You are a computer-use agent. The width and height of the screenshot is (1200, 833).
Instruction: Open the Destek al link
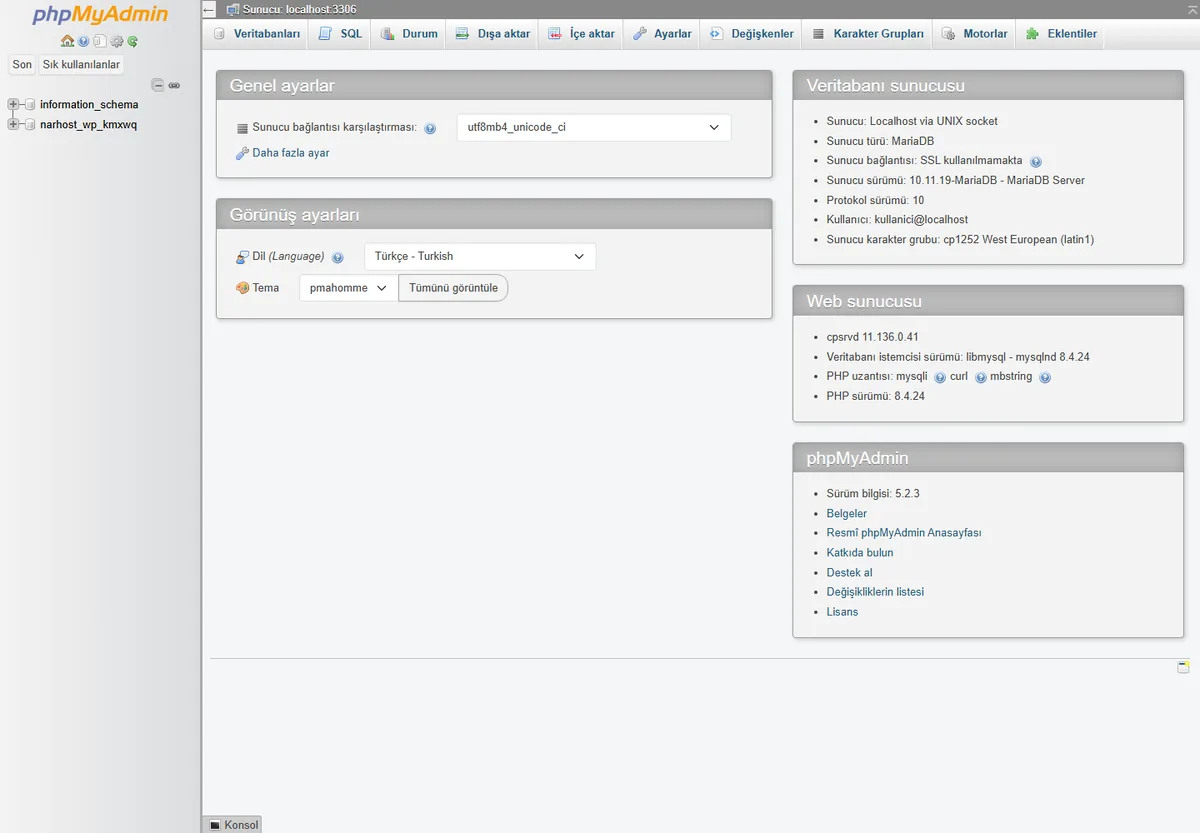(850, 573)
